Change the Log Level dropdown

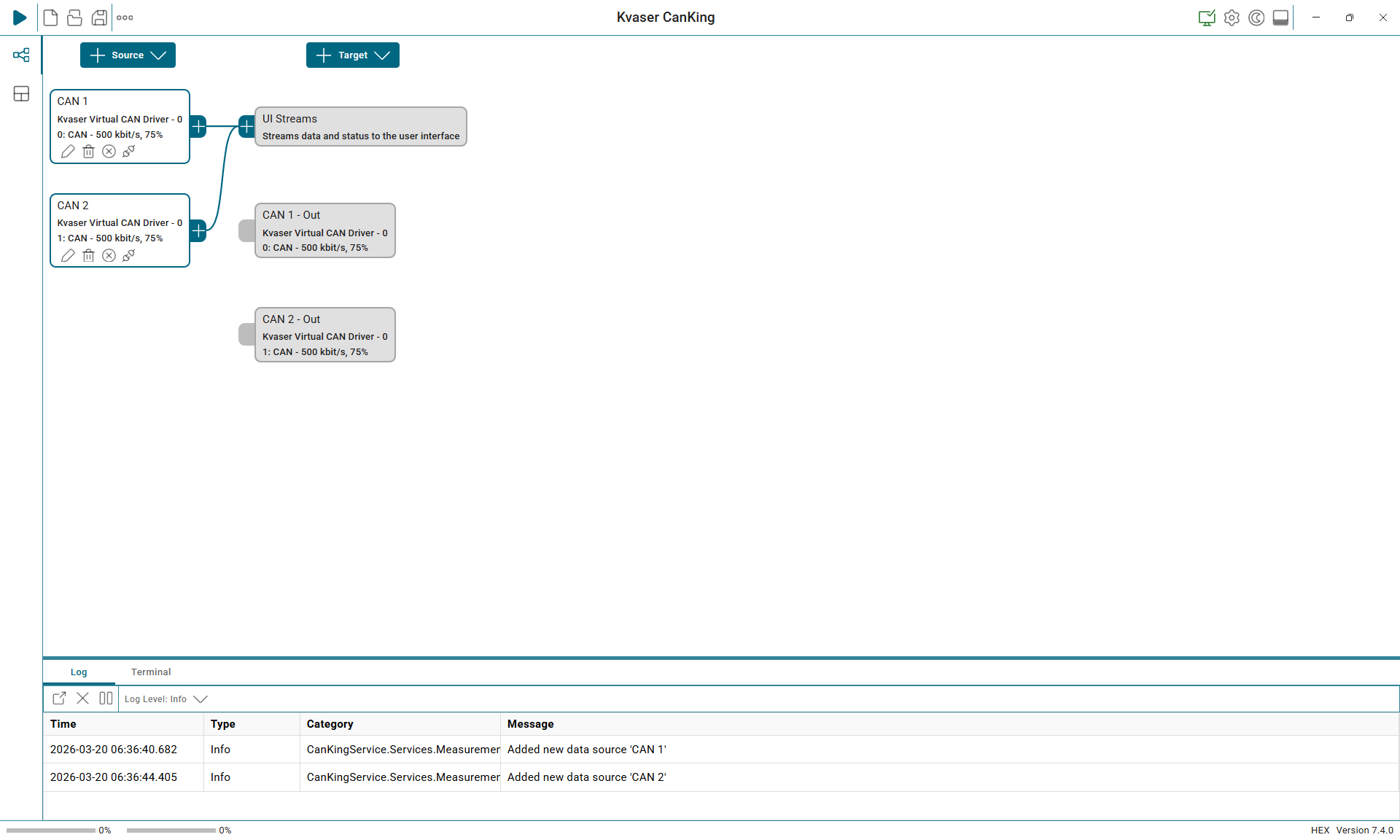[166, 699]
